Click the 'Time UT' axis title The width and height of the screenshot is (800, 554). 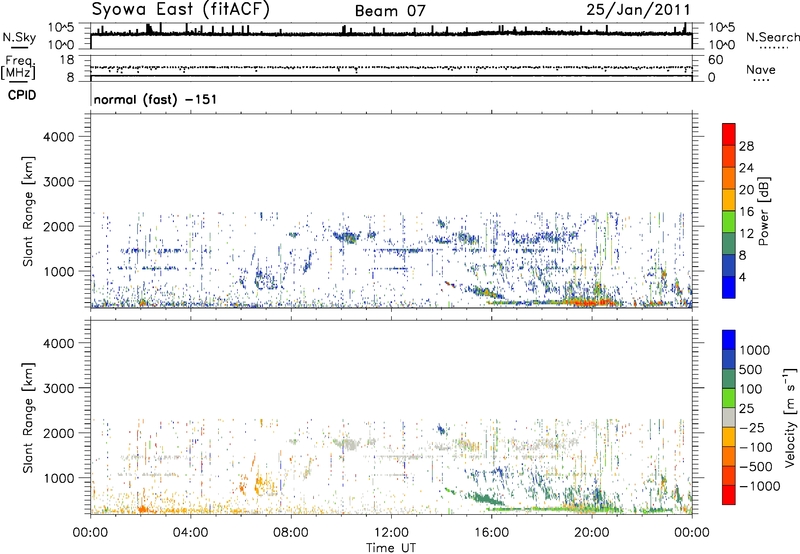pyautogui.click(x=391, y=548)
